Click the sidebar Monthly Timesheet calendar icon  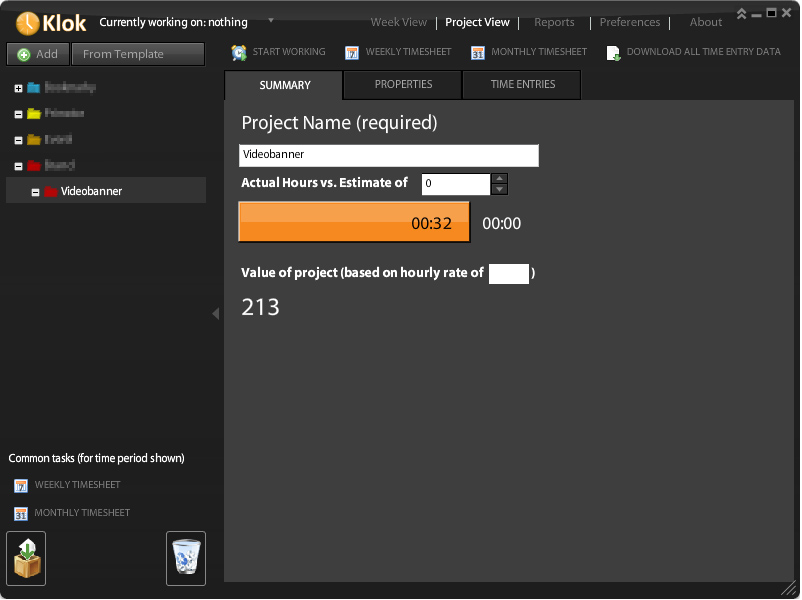tap(21, 514)
